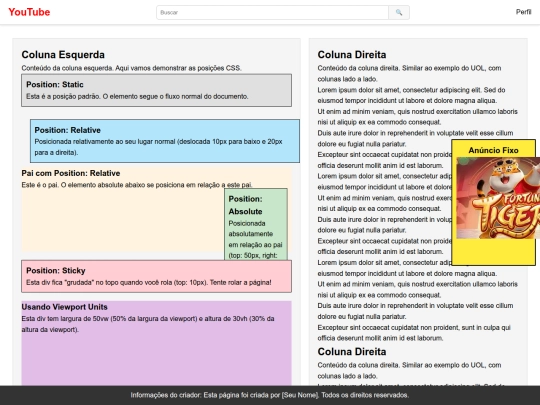Click the YouTube logo in header
Image resolution: width=540 pixels, height=405 pixels.
point(29,12)
